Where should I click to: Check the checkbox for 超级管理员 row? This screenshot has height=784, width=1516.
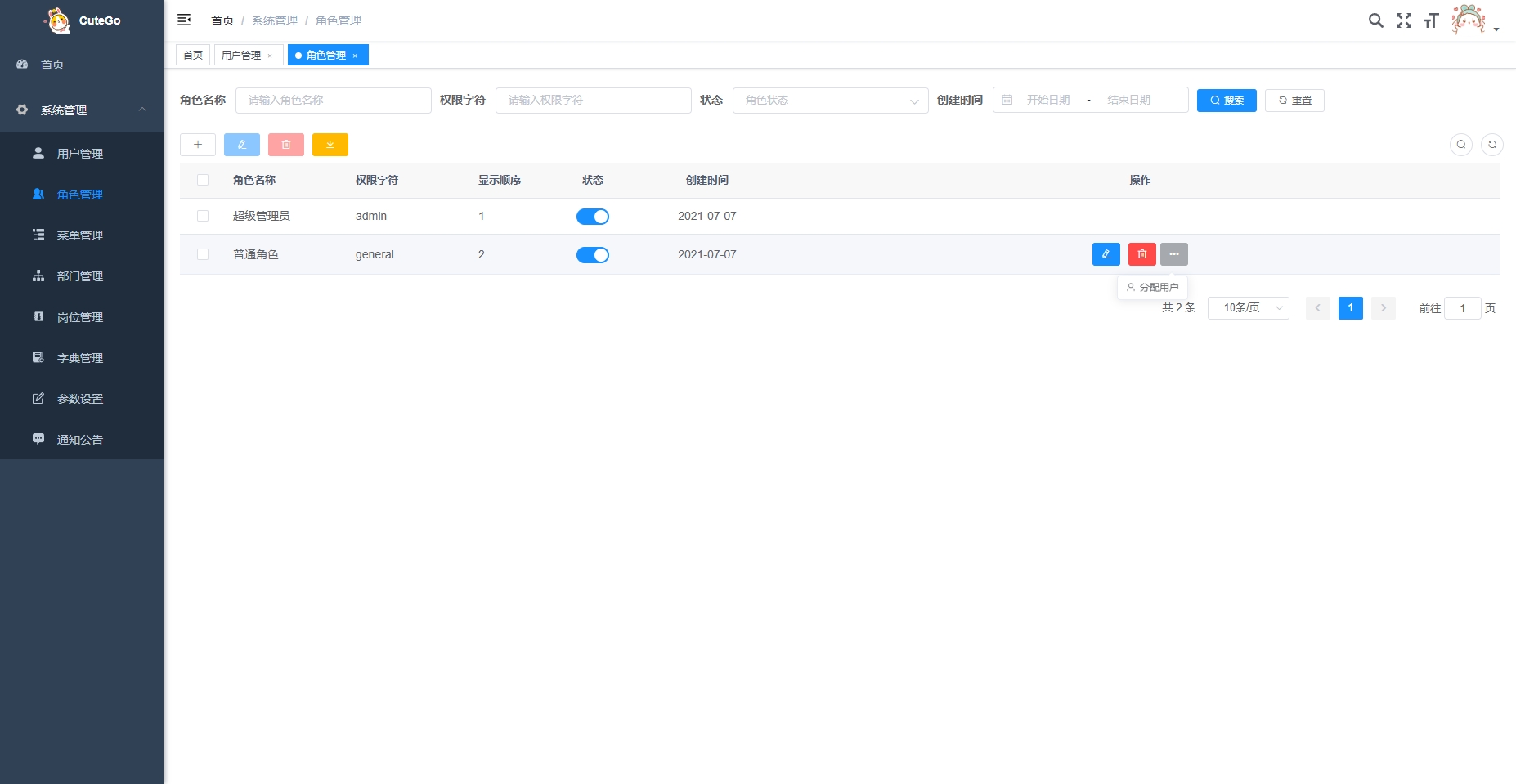203,216
